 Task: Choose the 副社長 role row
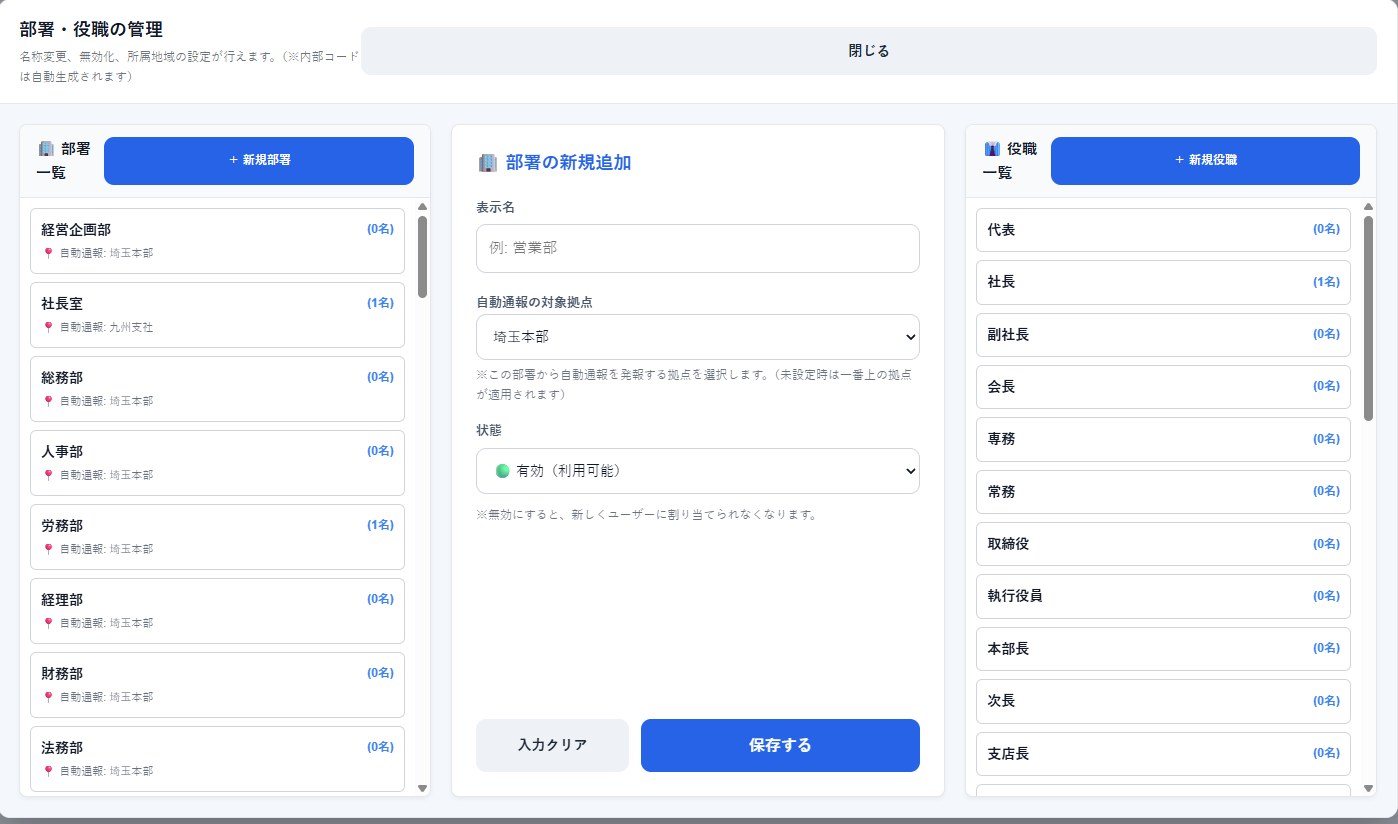pos(1163,334)
